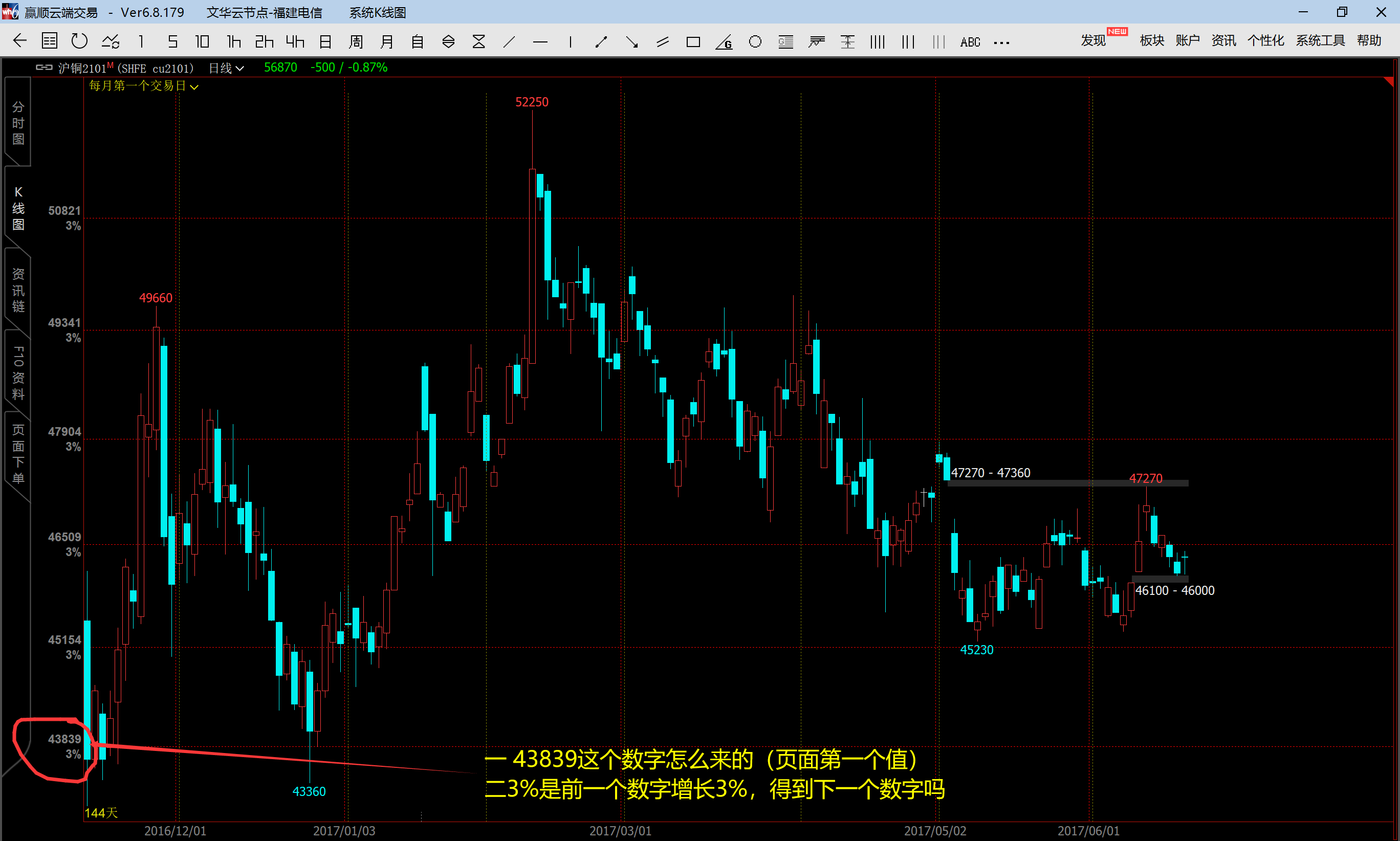The height and width of the screenshot is (841, 1400).
Task: Expand 每月第一个交易日 dropdown
Action: (143, 86)
